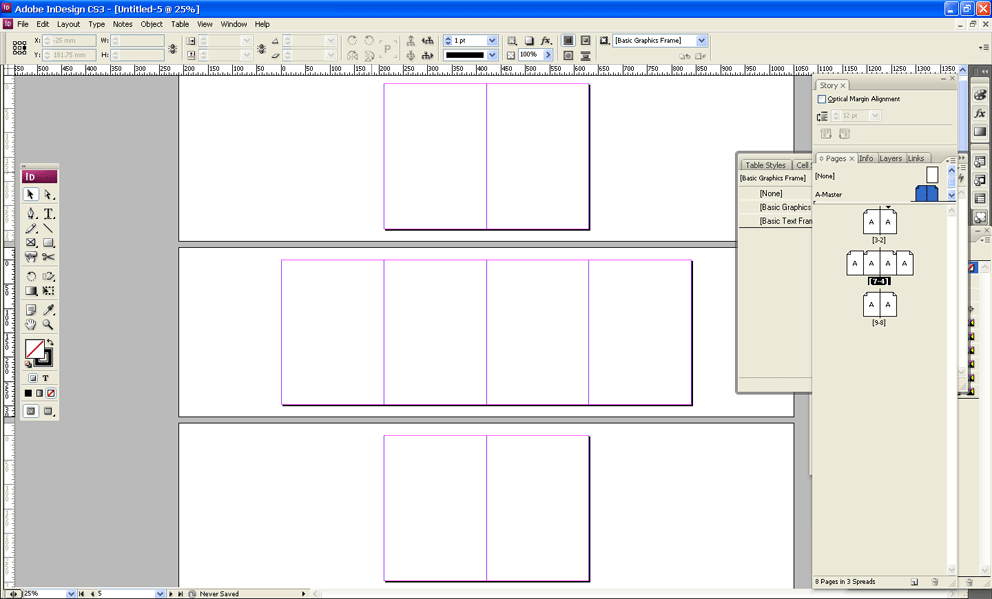This screenshot has width=992, height=599.
Task: Select the Gradient Swatch tool
Action: pos(31,291)
